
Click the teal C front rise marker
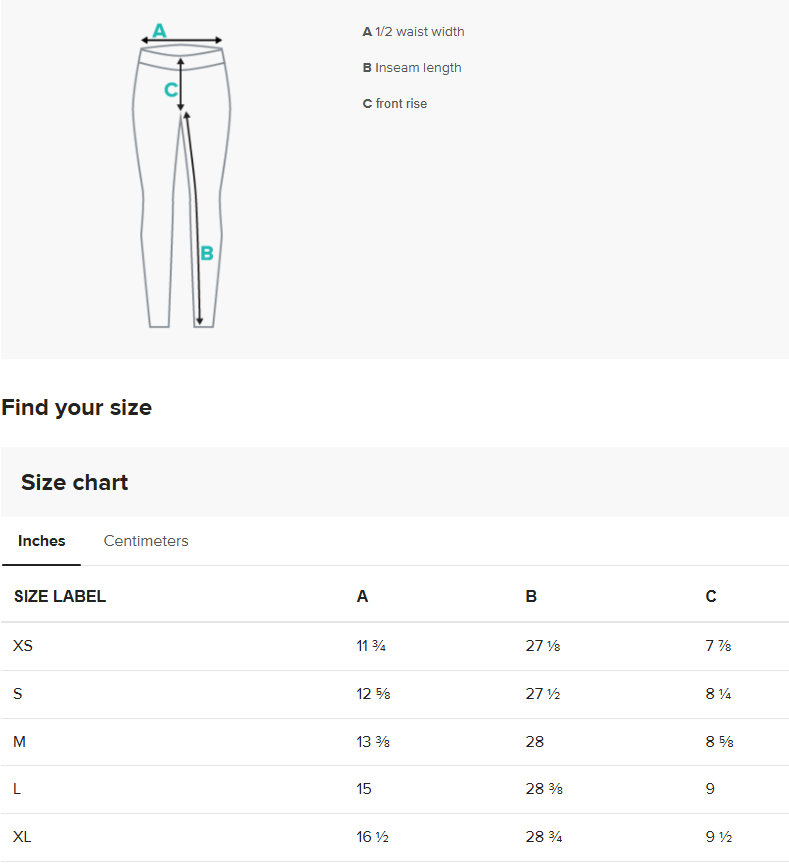click(171, 89)
